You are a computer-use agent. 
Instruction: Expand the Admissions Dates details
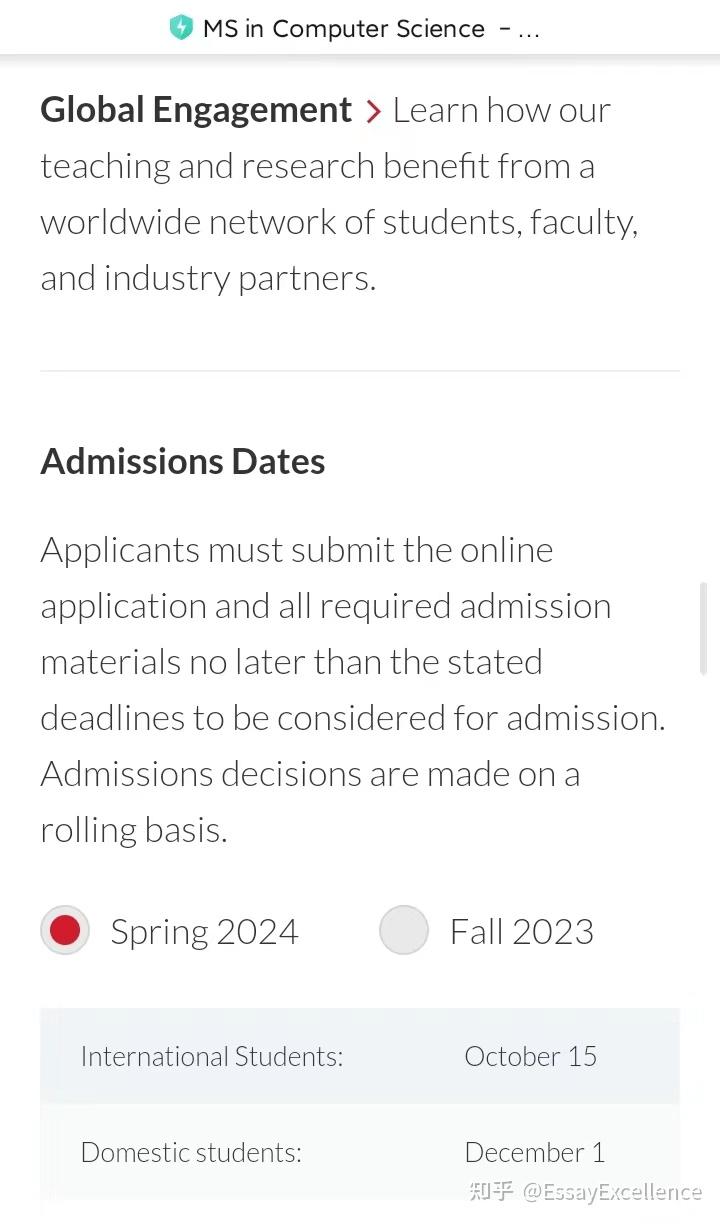tap(182, 460)
